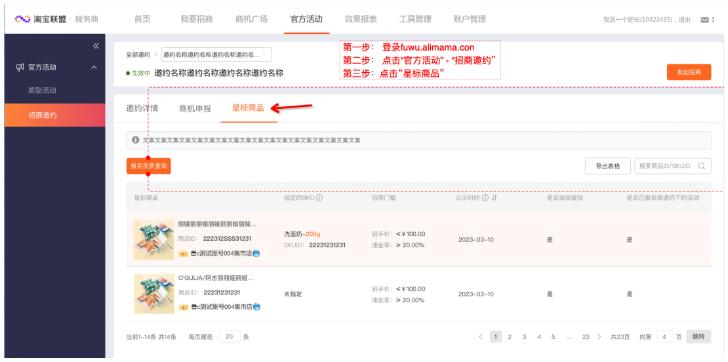This screenshot has height=362, width=728.
Task: Select current page 1 in pagination
Action: click(496, 336)
